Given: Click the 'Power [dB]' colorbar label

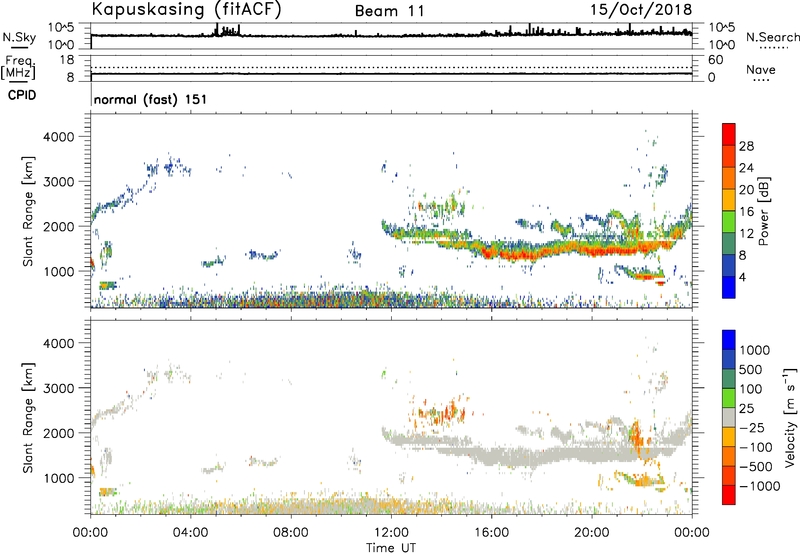Looking at the screenshot, I should tap(763, 211).
